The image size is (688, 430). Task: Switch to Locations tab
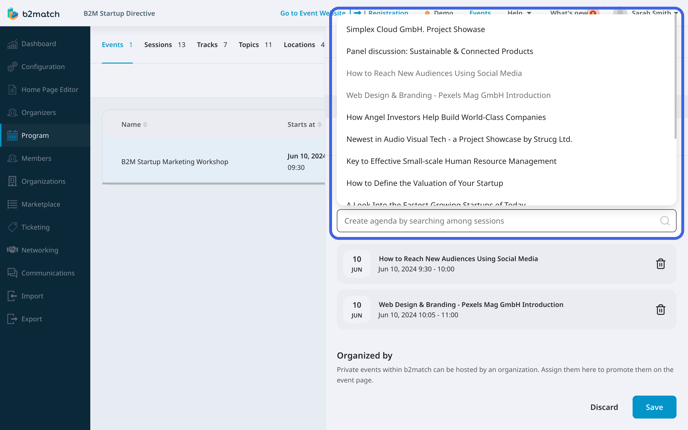tap(304, 45)
